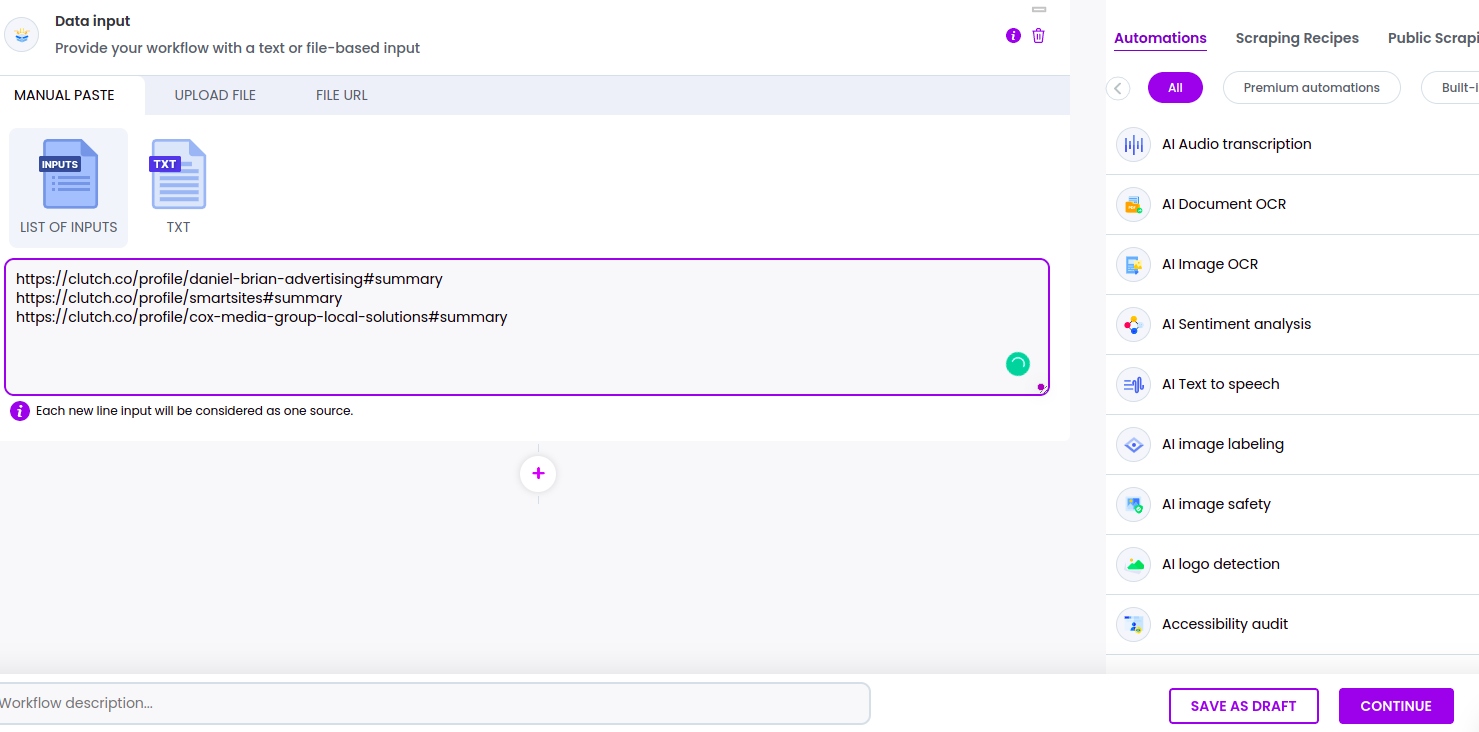The width and height of the screenshot is (1479, 732).
Task: Click the cox-media-group-local-solutions URL line
Action: pyautogui.click(x=262, y=317)
